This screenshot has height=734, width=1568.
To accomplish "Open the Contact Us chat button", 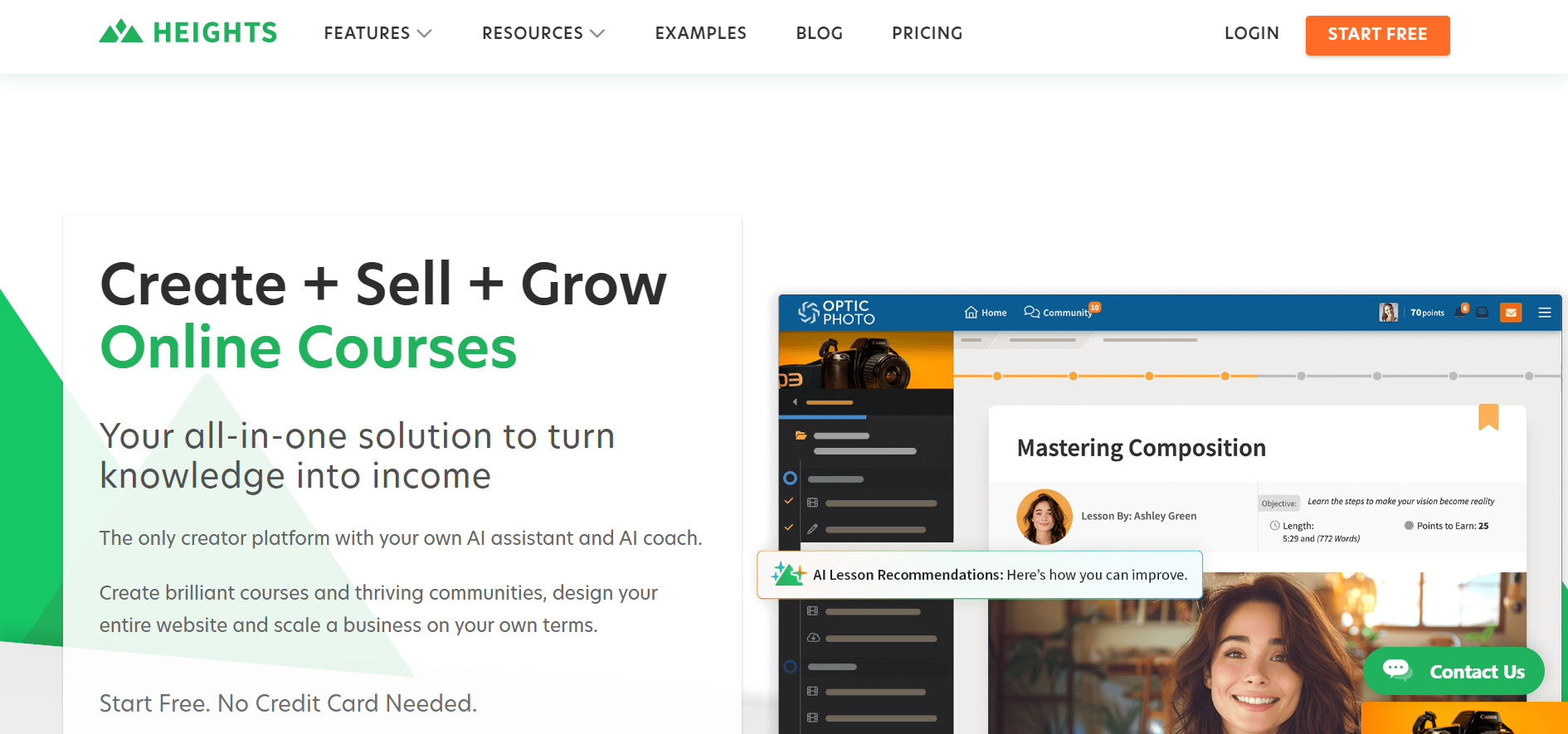I will [x=1454, y=671].
